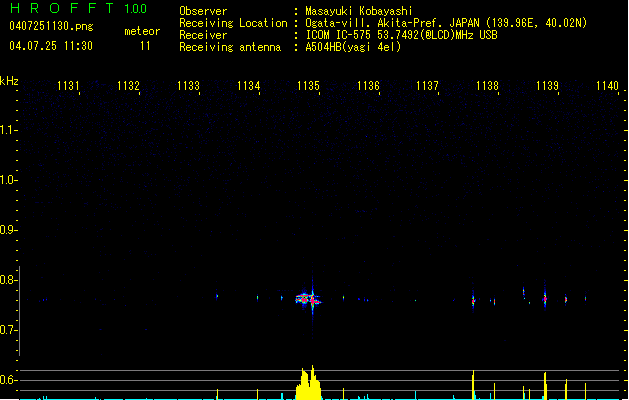The image size is (629, 400).
Task: Click the kHz axis unit label
Action: pyautogui.click(x=9, y=81)
